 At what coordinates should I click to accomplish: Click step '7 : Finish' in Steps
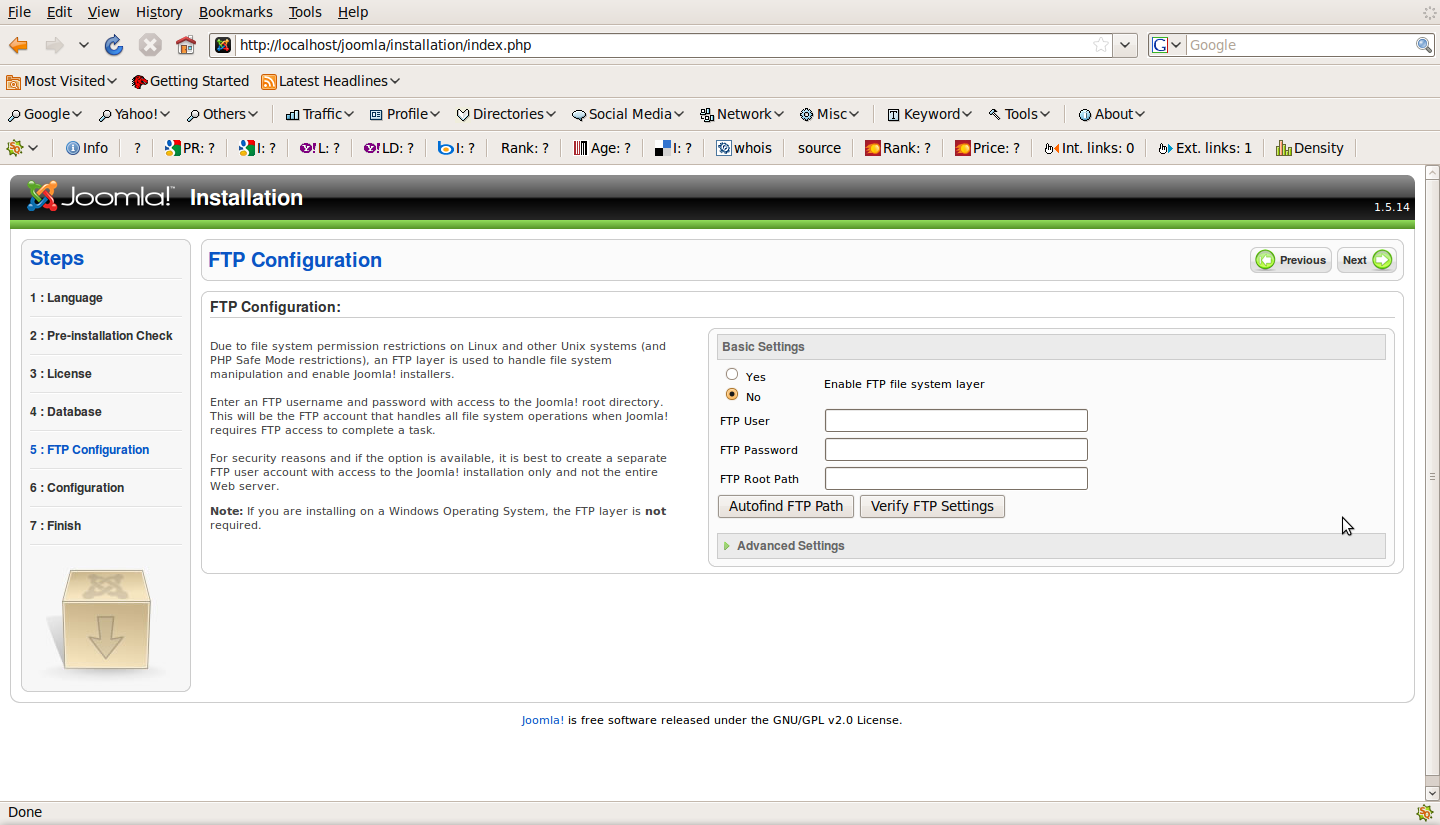pos(56,526)
